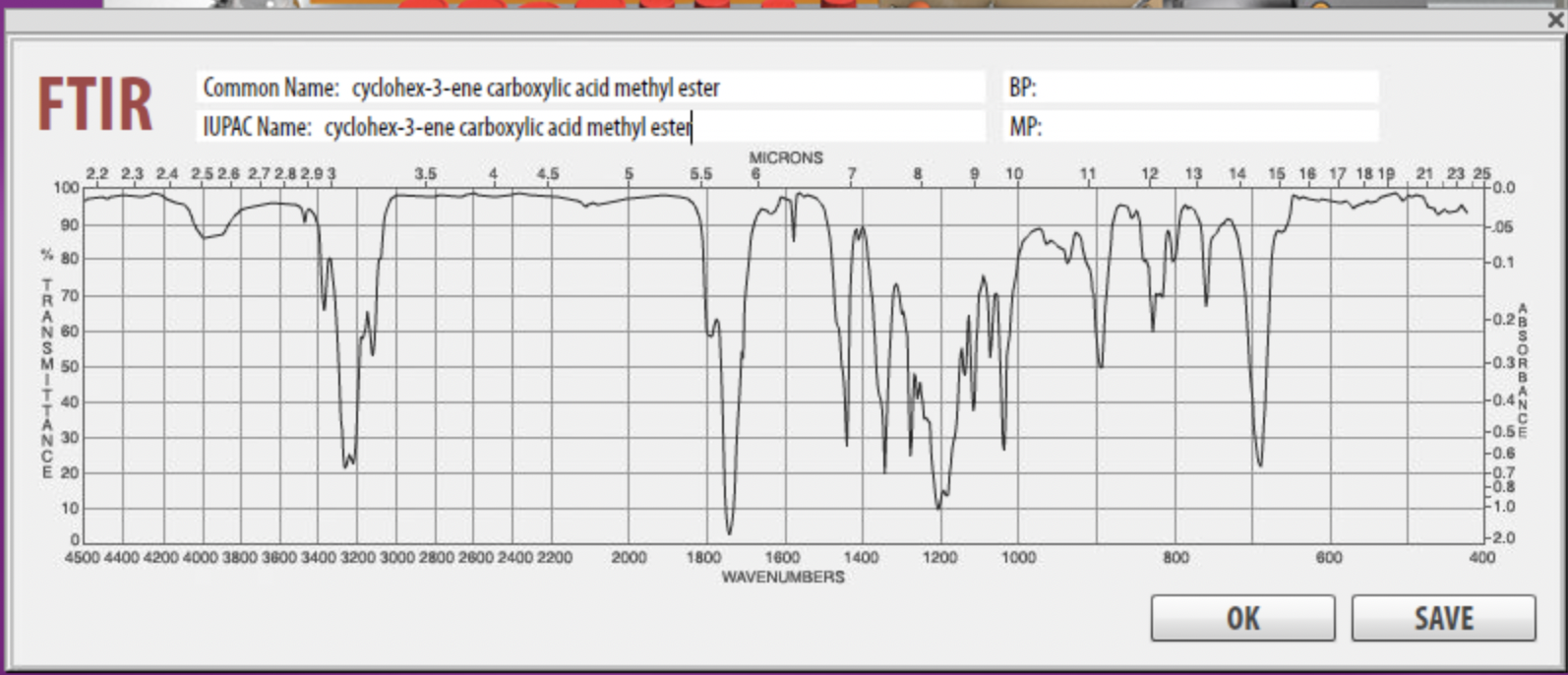Screen dimensions: 1568x675
Task: Click the IUPAC Name input field
Action: point(590,127)
